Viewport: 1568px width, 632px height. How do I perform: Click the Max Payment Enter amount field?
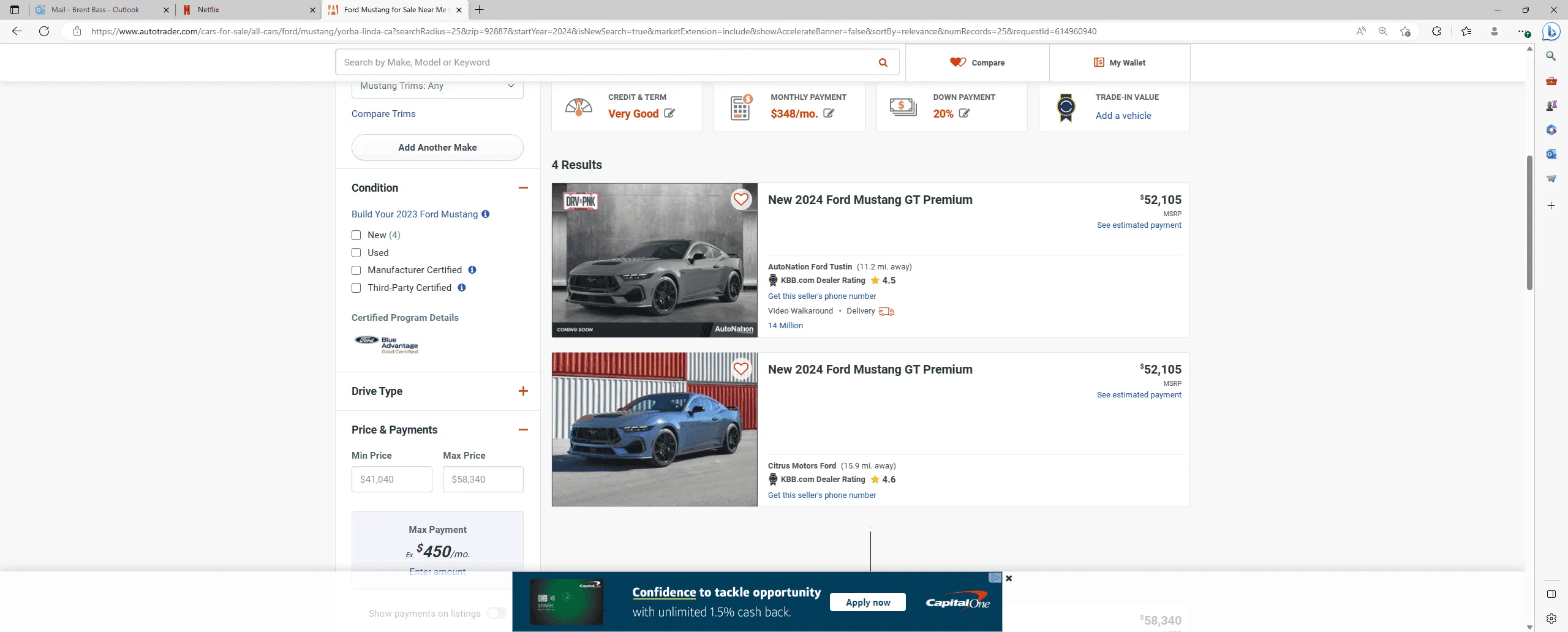click(437, 571)
